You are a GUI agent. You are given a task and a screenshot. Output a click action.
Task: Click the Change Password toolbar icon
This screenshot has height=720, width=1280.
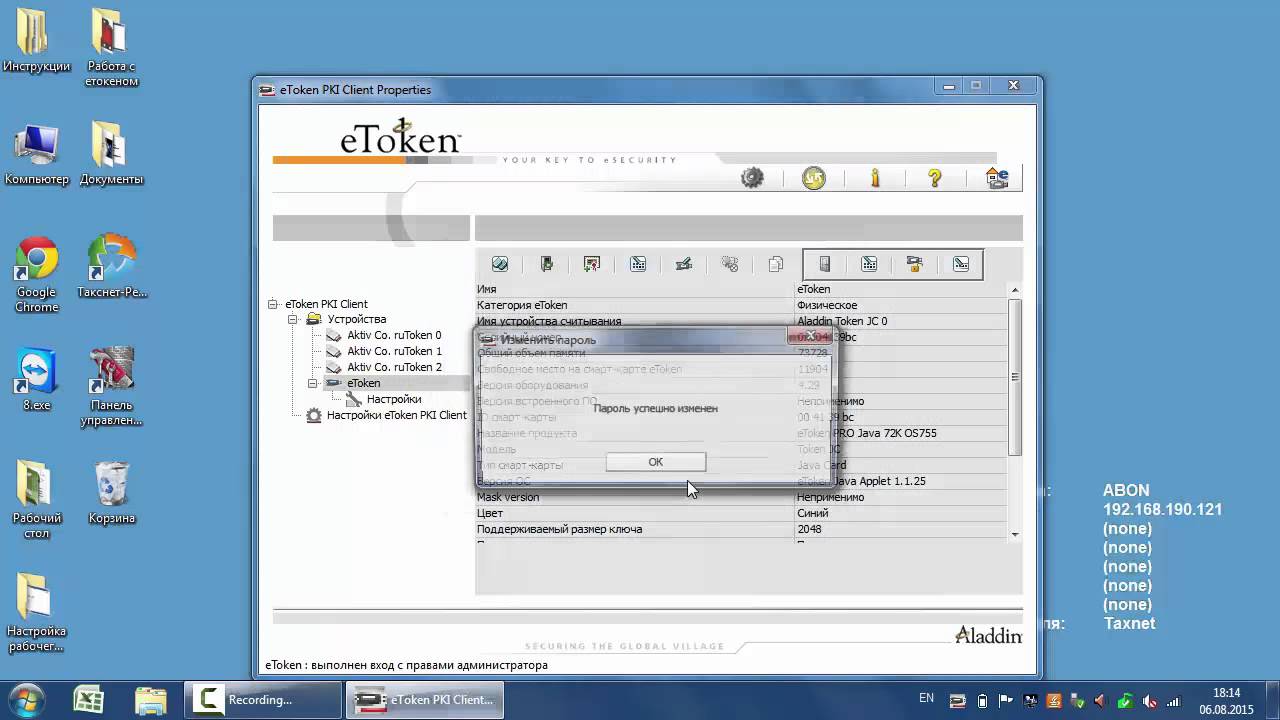[x=638, y=264]
